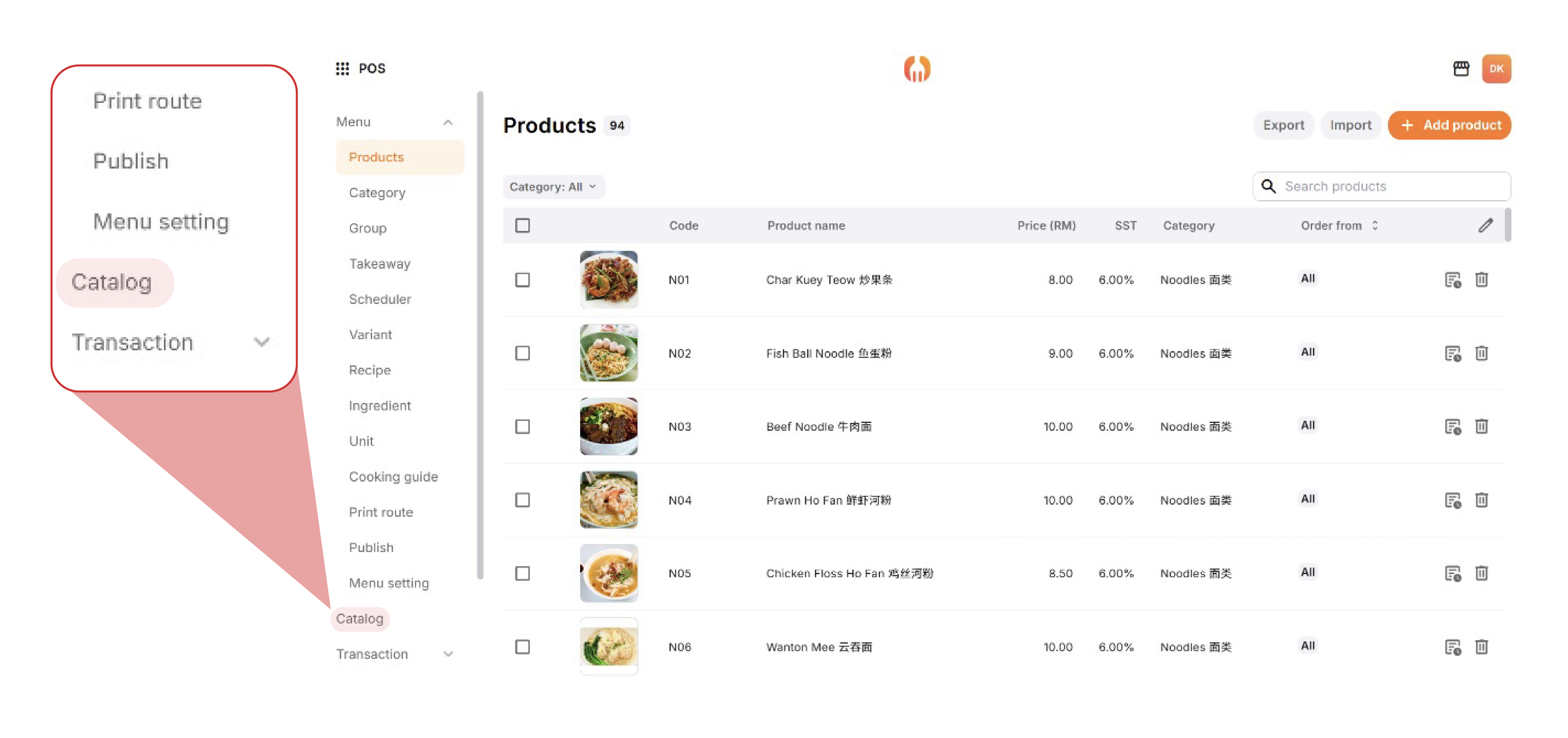
Task: Open schedule icon for Wanton Mee
Action: tap(1453, 647)
